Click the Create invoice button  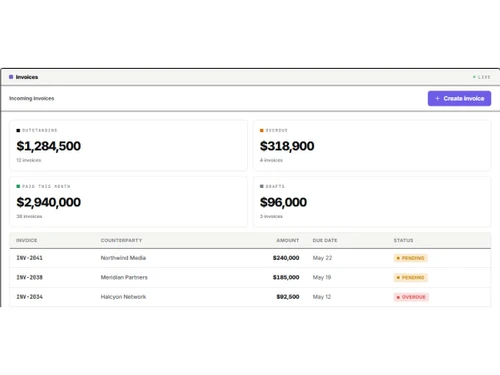459,98
